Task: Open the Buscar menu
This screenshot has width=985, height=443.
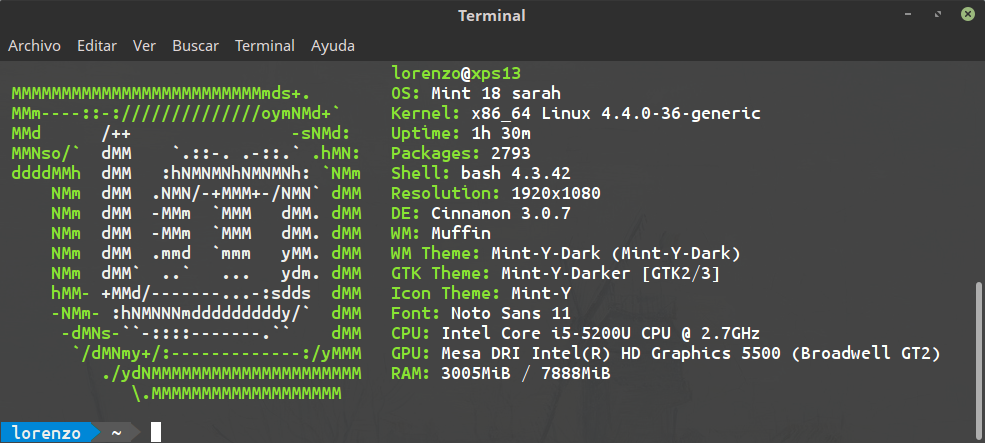Action: click(x=195, y=46)
